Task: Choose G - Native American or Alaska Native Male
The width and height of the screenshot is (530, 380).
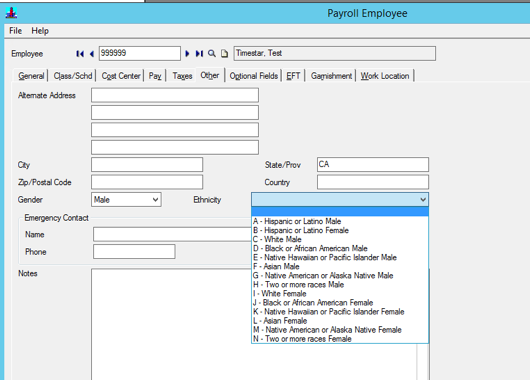Action: (340, 276)
